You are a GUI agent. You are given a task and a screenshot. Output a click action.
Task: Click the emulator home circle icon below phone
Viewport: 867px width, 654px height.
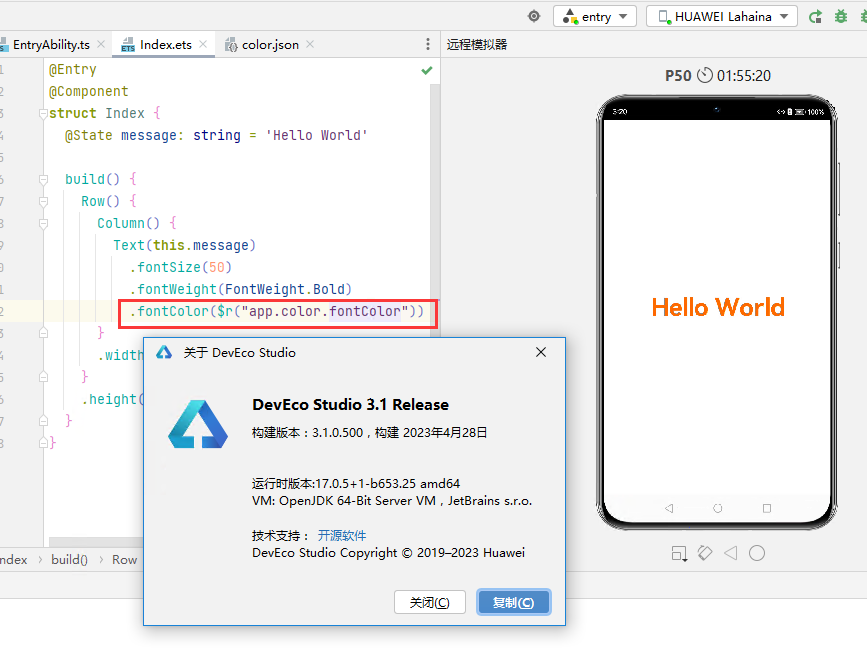[757, 553]
